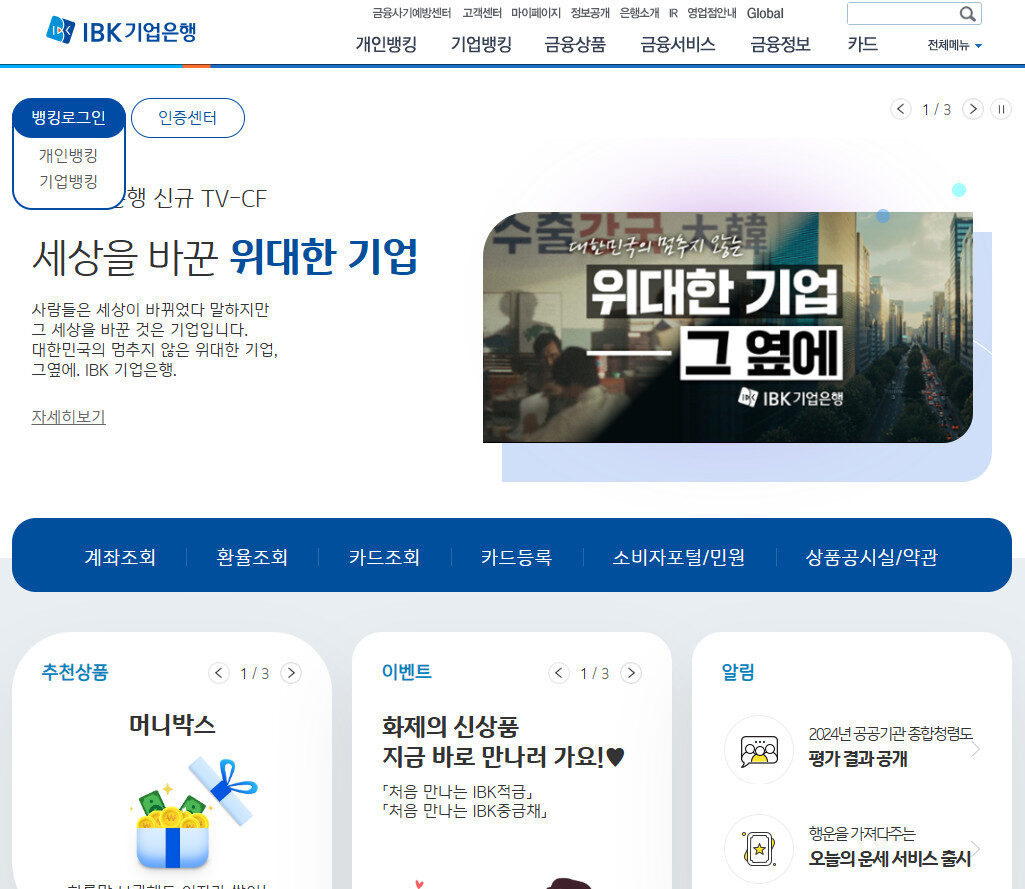
Task: Next item in 이벤트 card
Action: (631, 673)
